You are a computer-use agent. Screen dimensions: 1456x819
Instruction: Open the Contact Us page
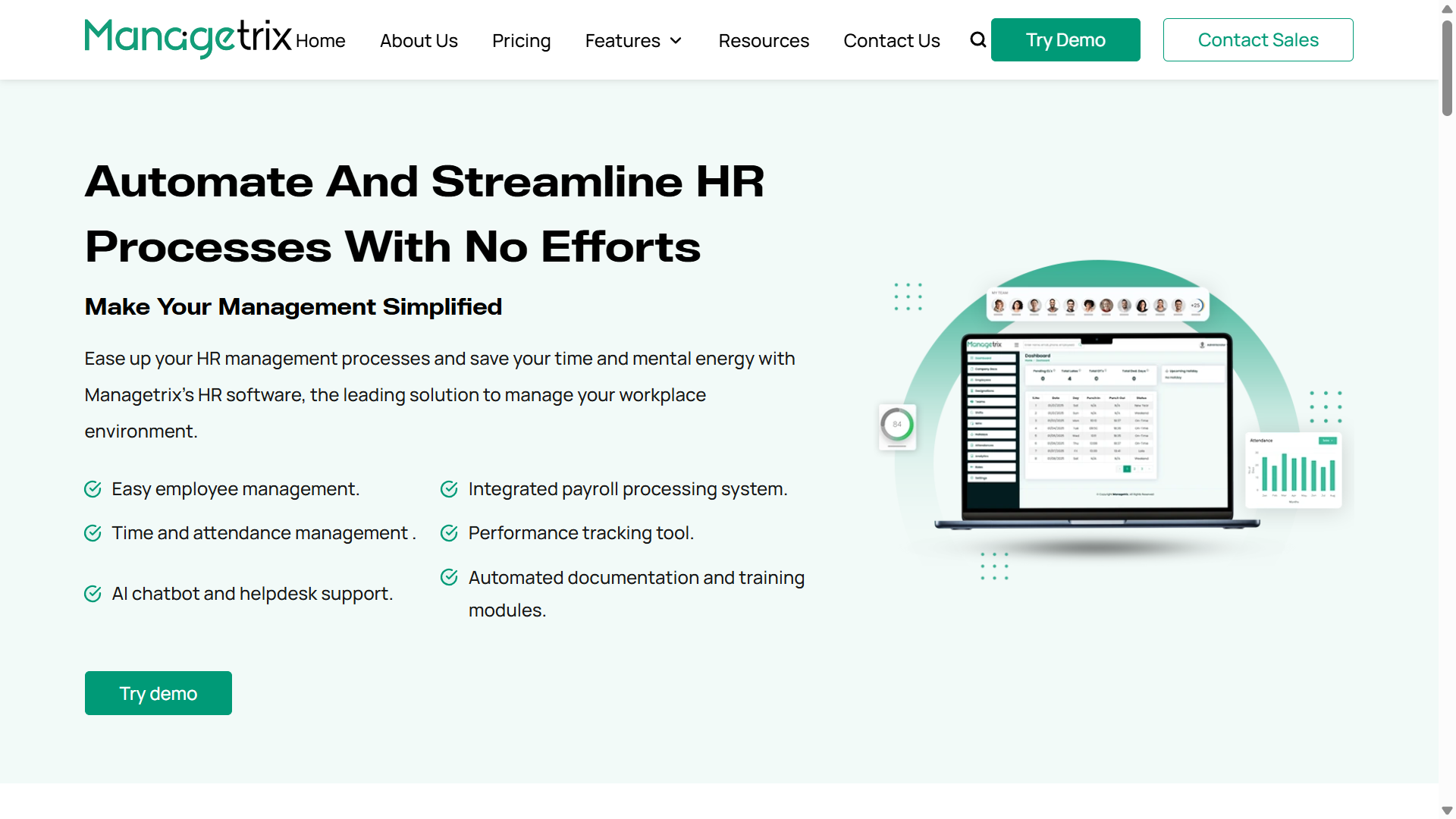click(892, 41)
